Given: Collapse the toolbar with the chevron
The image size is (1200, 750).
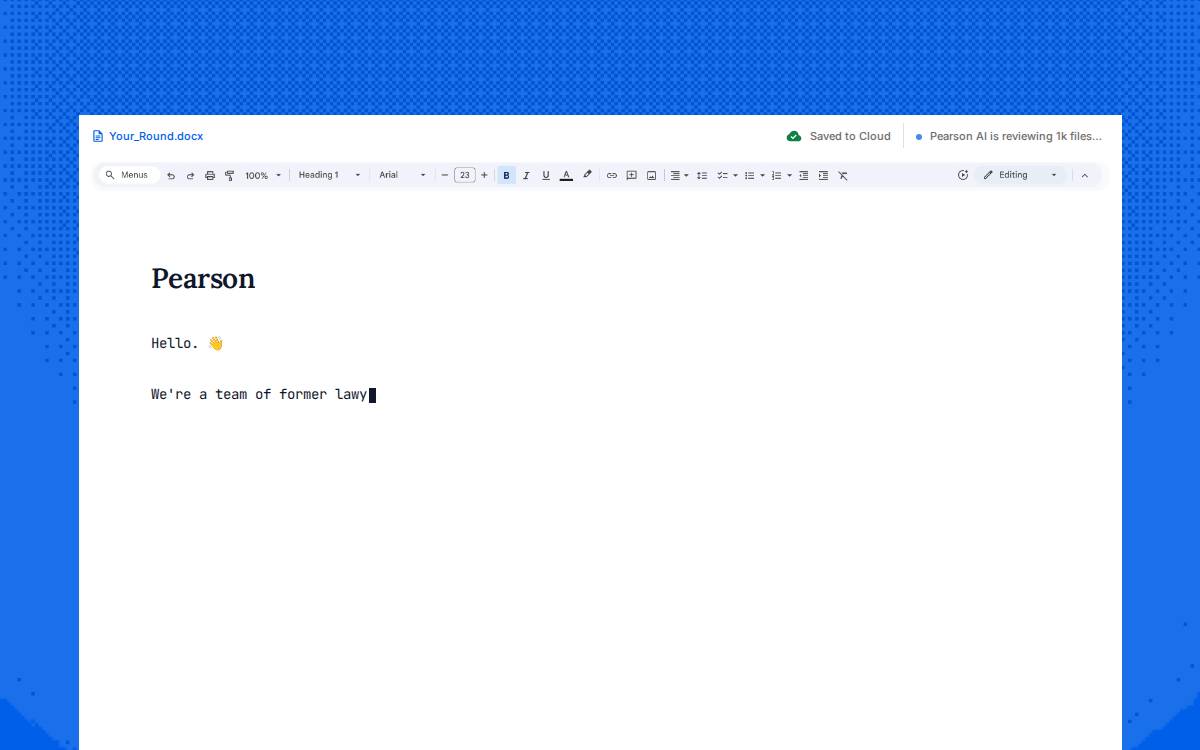Looking at the screenshot, I should pos(1085,175).
